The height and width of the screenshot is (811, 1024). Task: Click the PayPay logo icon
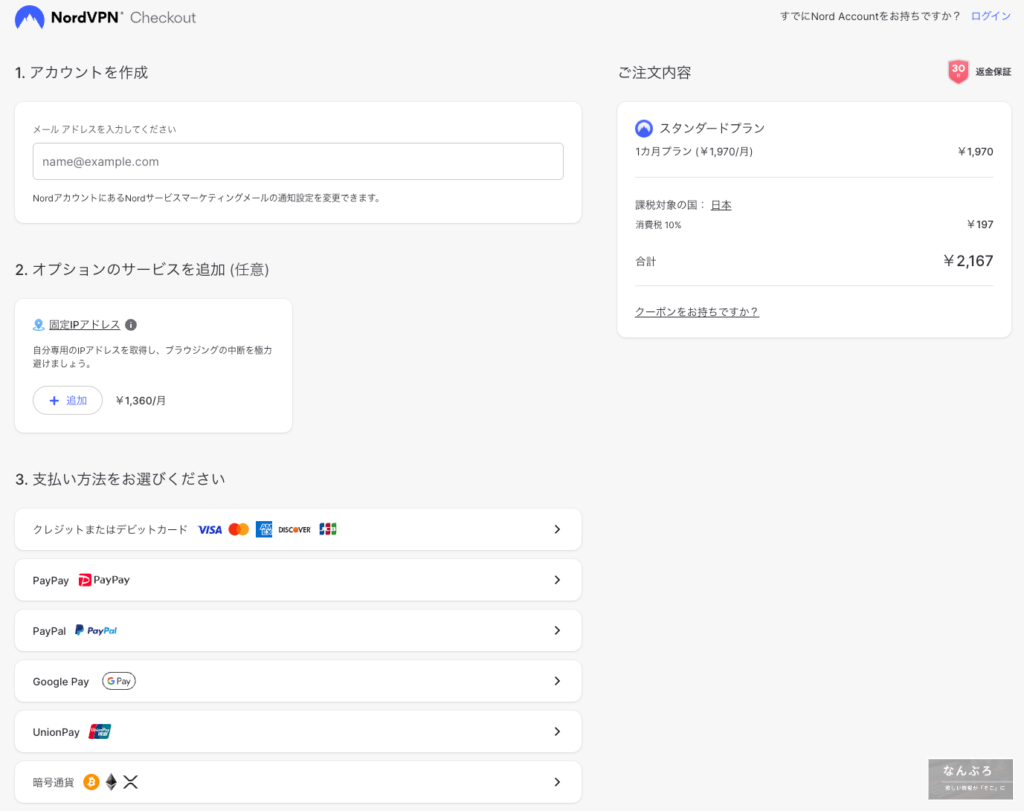[104, 580]
